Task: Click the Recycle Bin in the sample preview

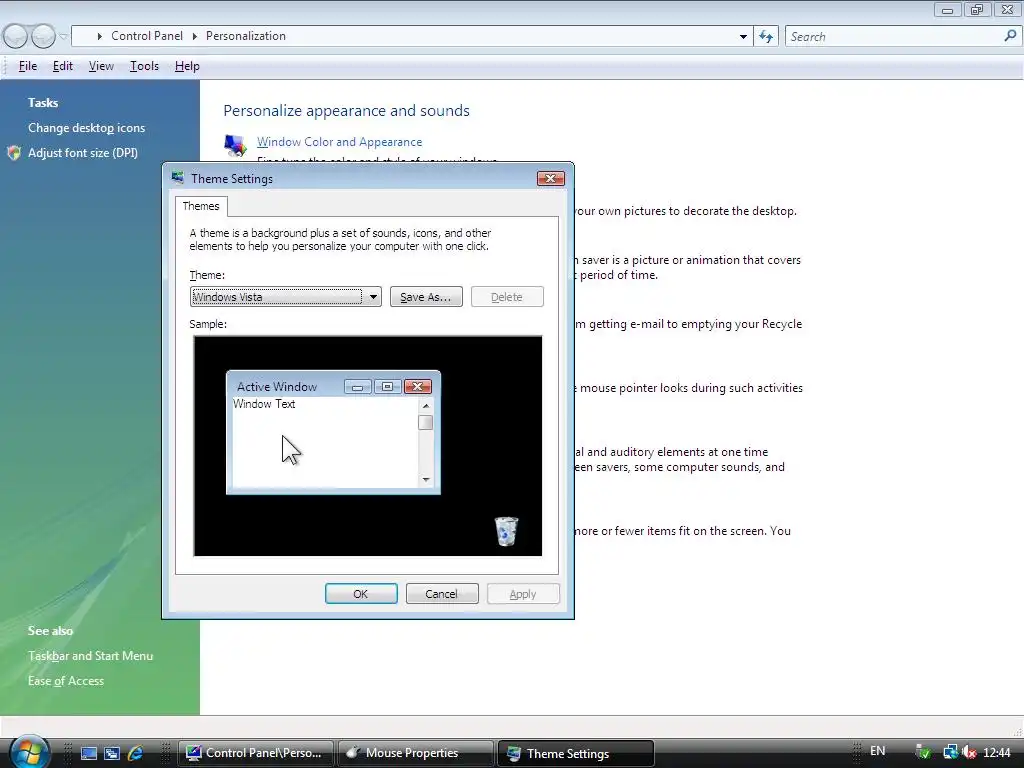Action: [506, 531]
